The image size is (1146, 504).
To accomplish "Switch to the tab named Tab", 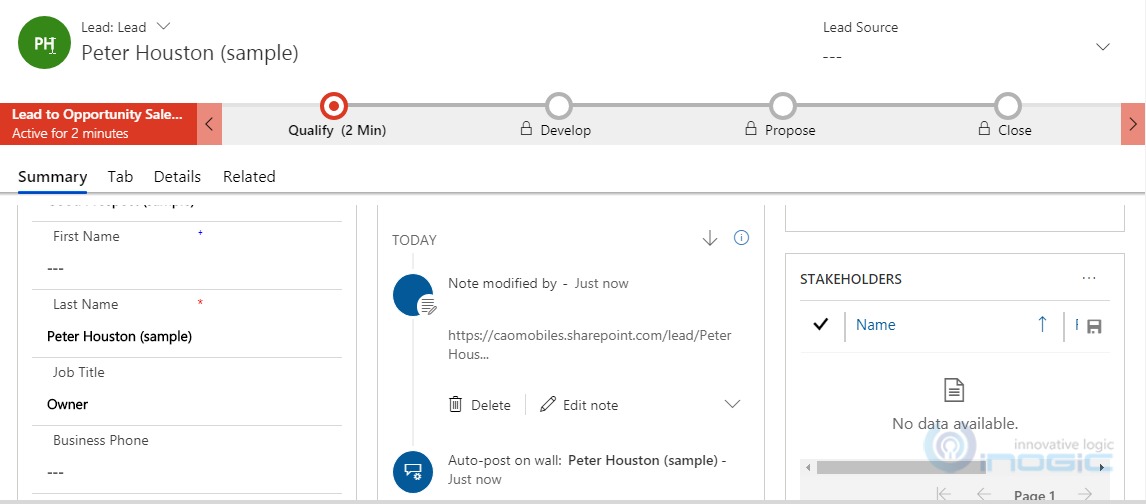I will point(121,177).
